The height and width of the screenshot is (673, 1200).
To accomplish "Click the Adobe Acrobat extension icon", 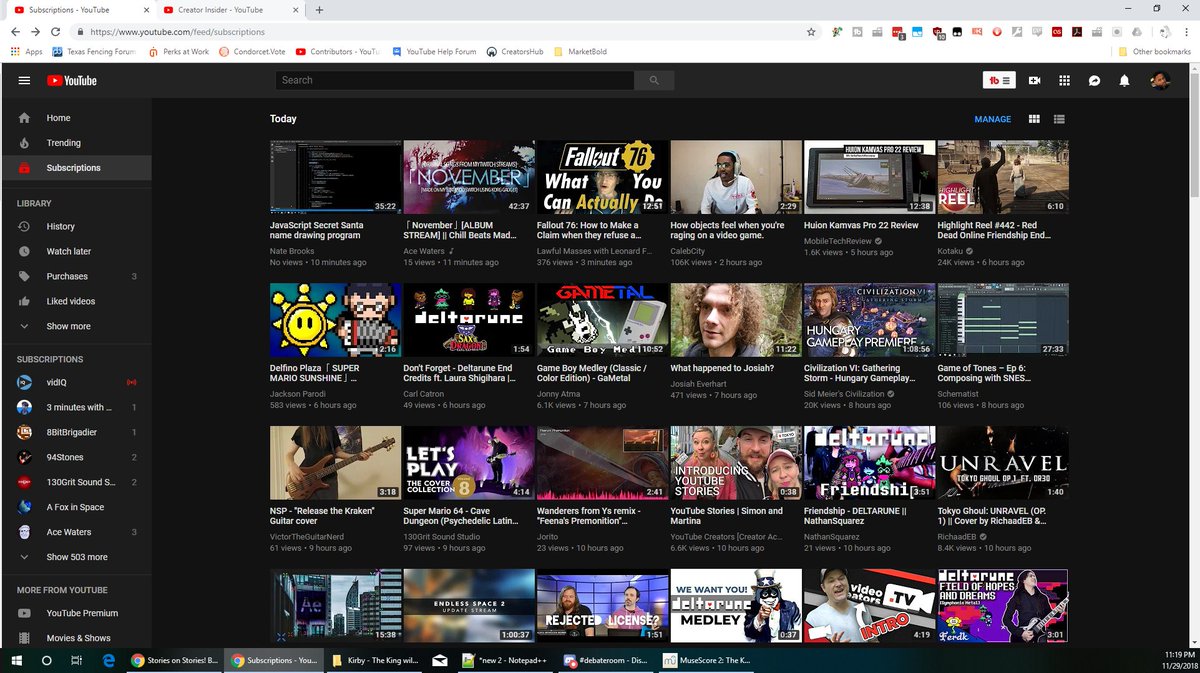I will tap(1077, 32).
